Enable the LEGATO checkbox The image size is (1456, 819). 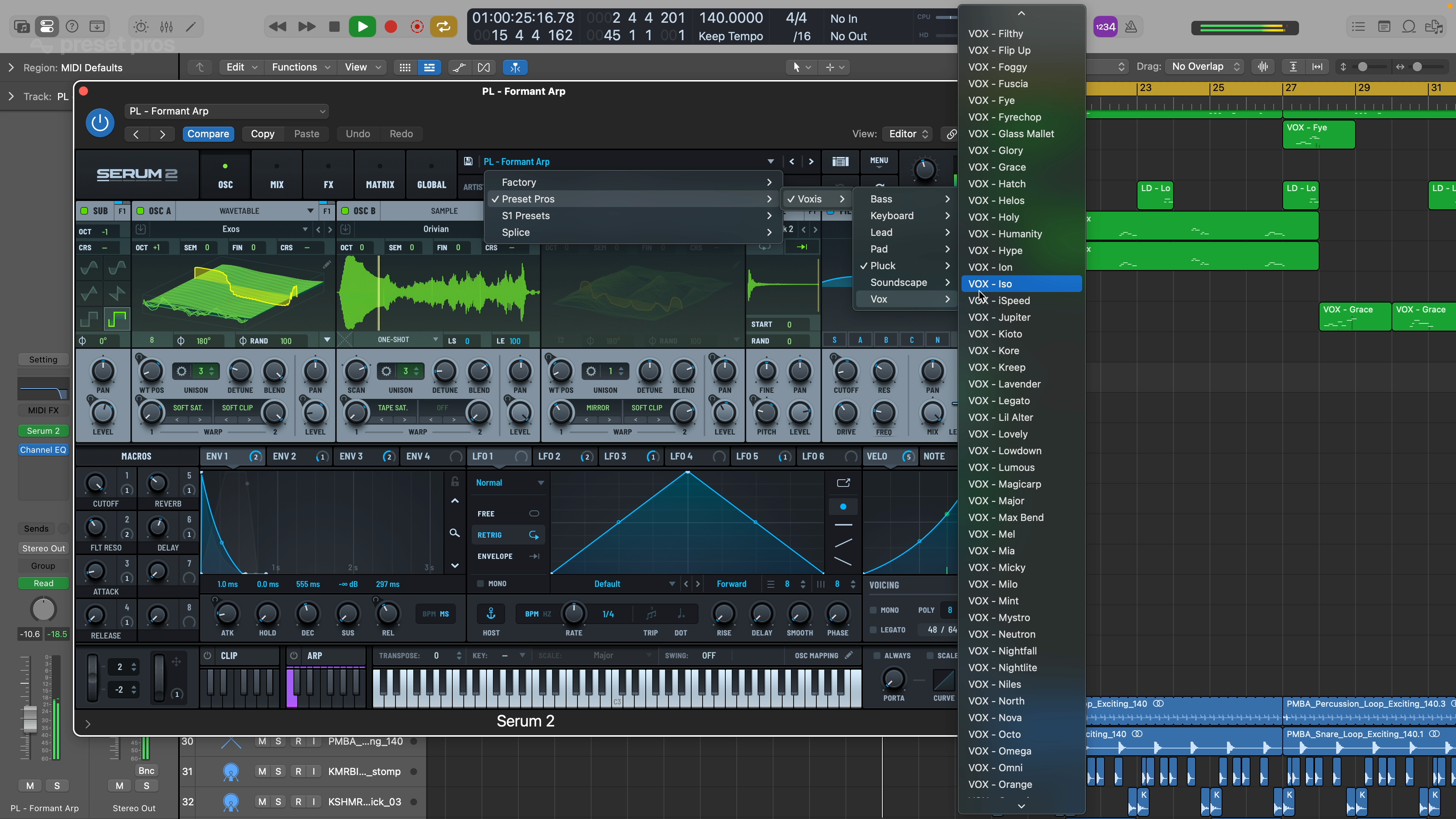pyautogui.click(x=873, y=630)
